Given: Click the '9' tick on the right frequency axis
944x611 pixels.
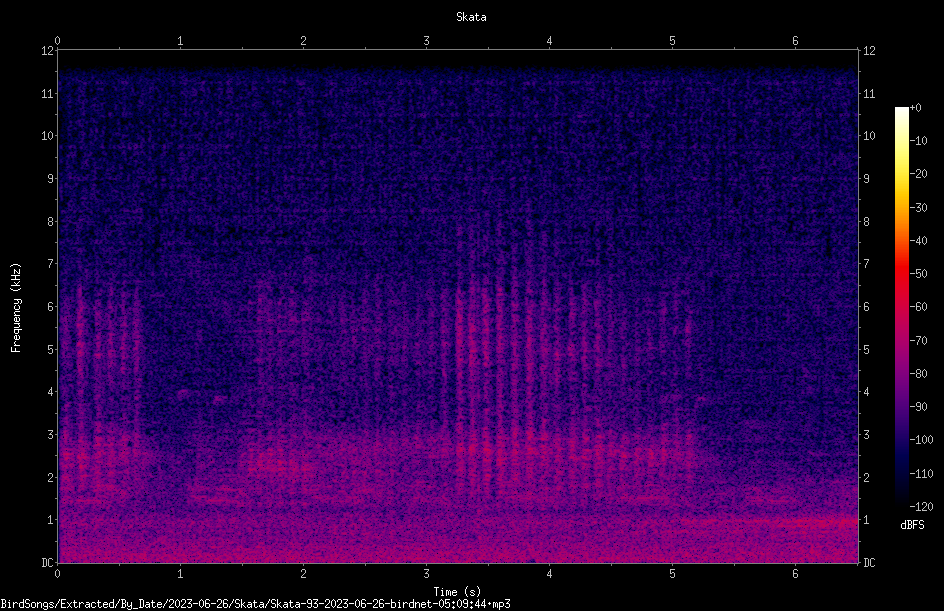Looking at the screenshot, I should coord(866,179).
